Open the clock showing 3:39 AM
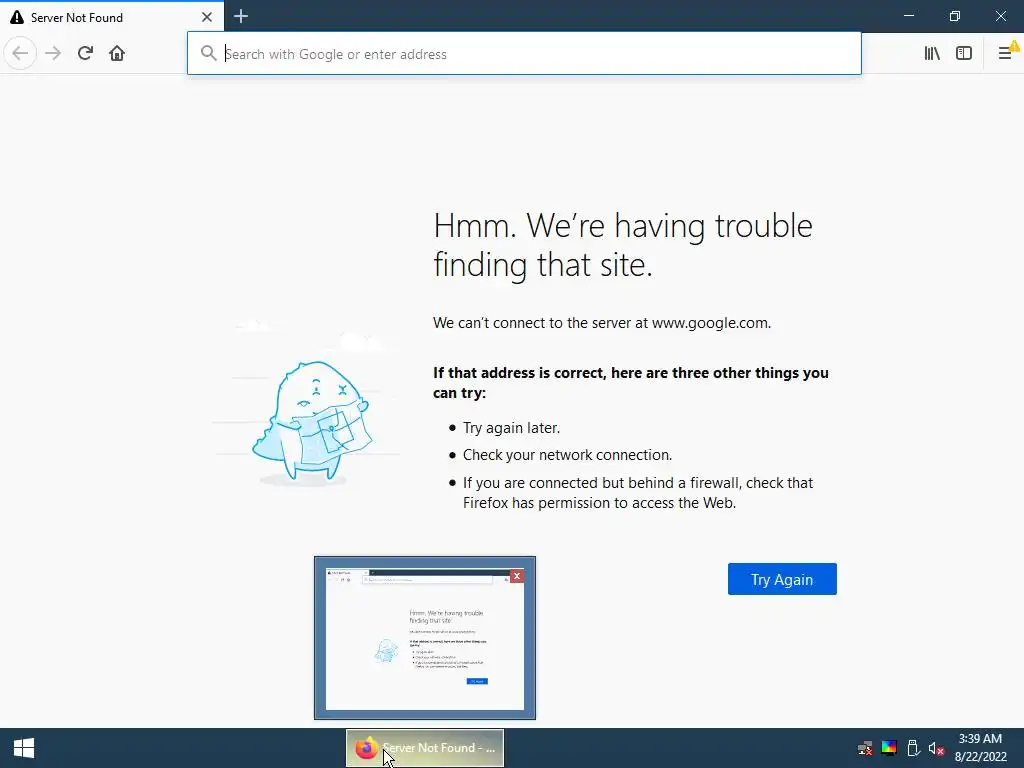Screen dimensions: 1024x768 click(x=980, y=748)
